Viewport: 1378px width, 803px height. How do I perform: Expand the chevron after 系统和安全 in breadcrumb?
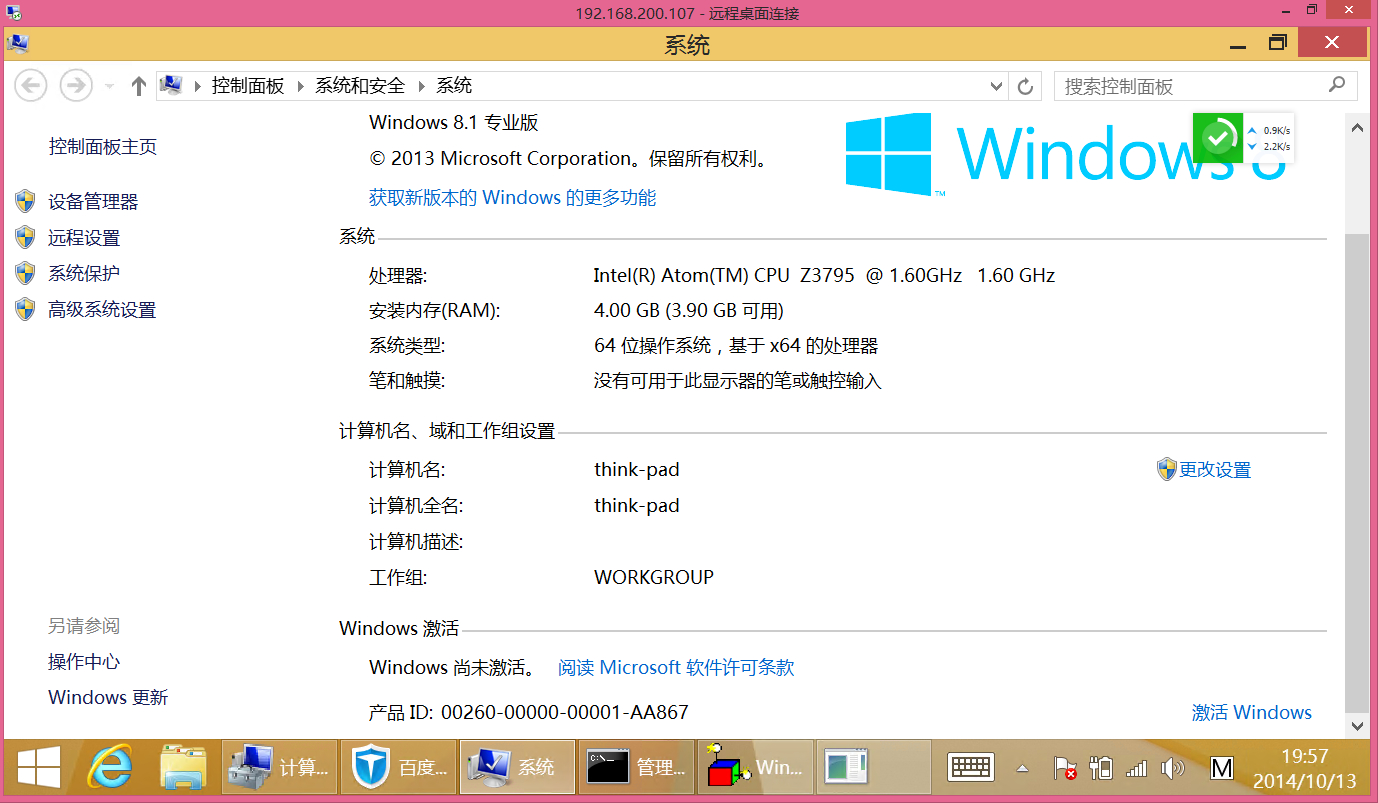click(x=420, y=86)
